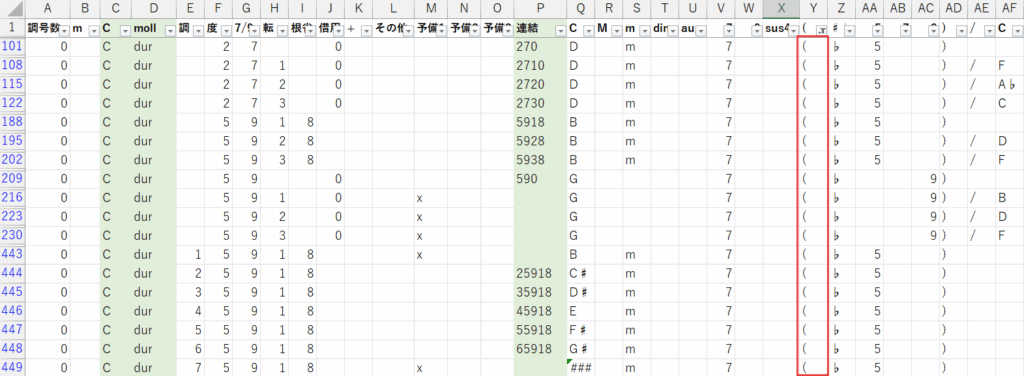1024x376 pixels.
Task: Click the D♯ cell in row 445
Action: click(x=581, y=292)
